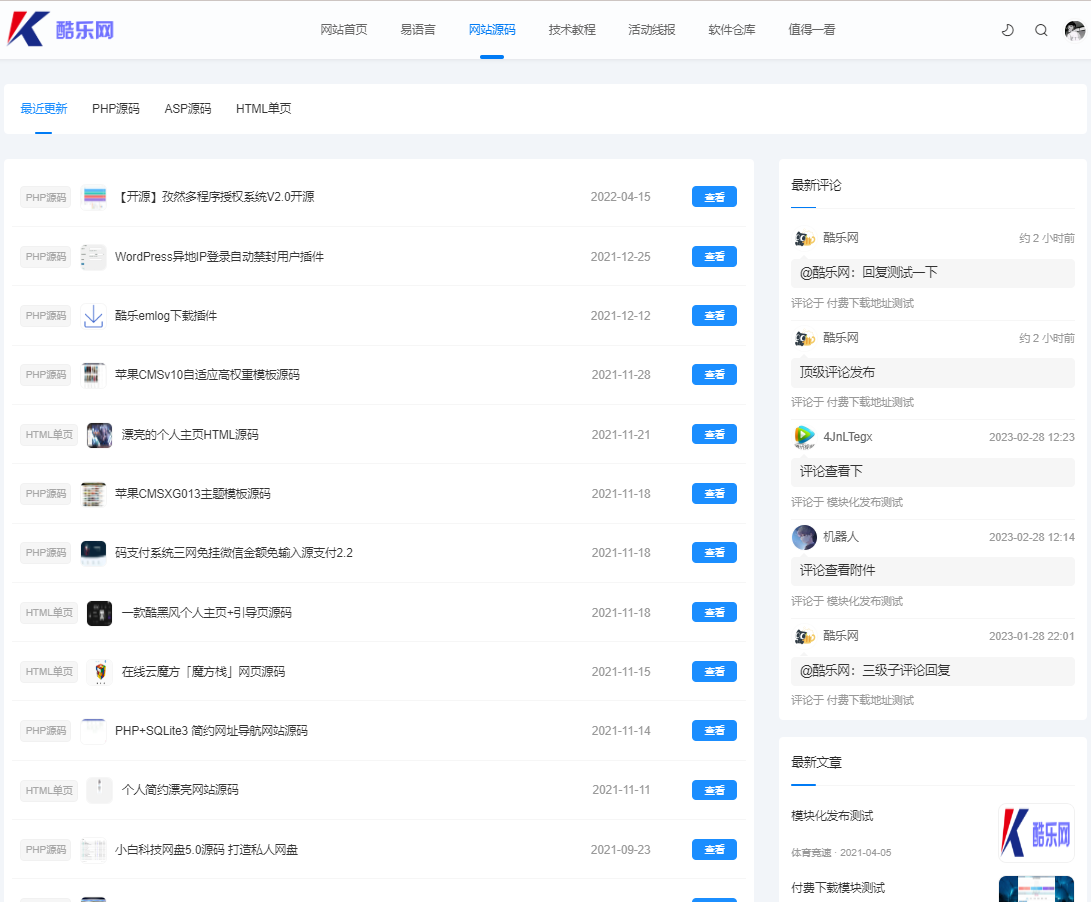This screenshot has width=1091, height=902.
Task: Open 技术教程 nav item
Action: pyautogui.click(x=572, y=30)
